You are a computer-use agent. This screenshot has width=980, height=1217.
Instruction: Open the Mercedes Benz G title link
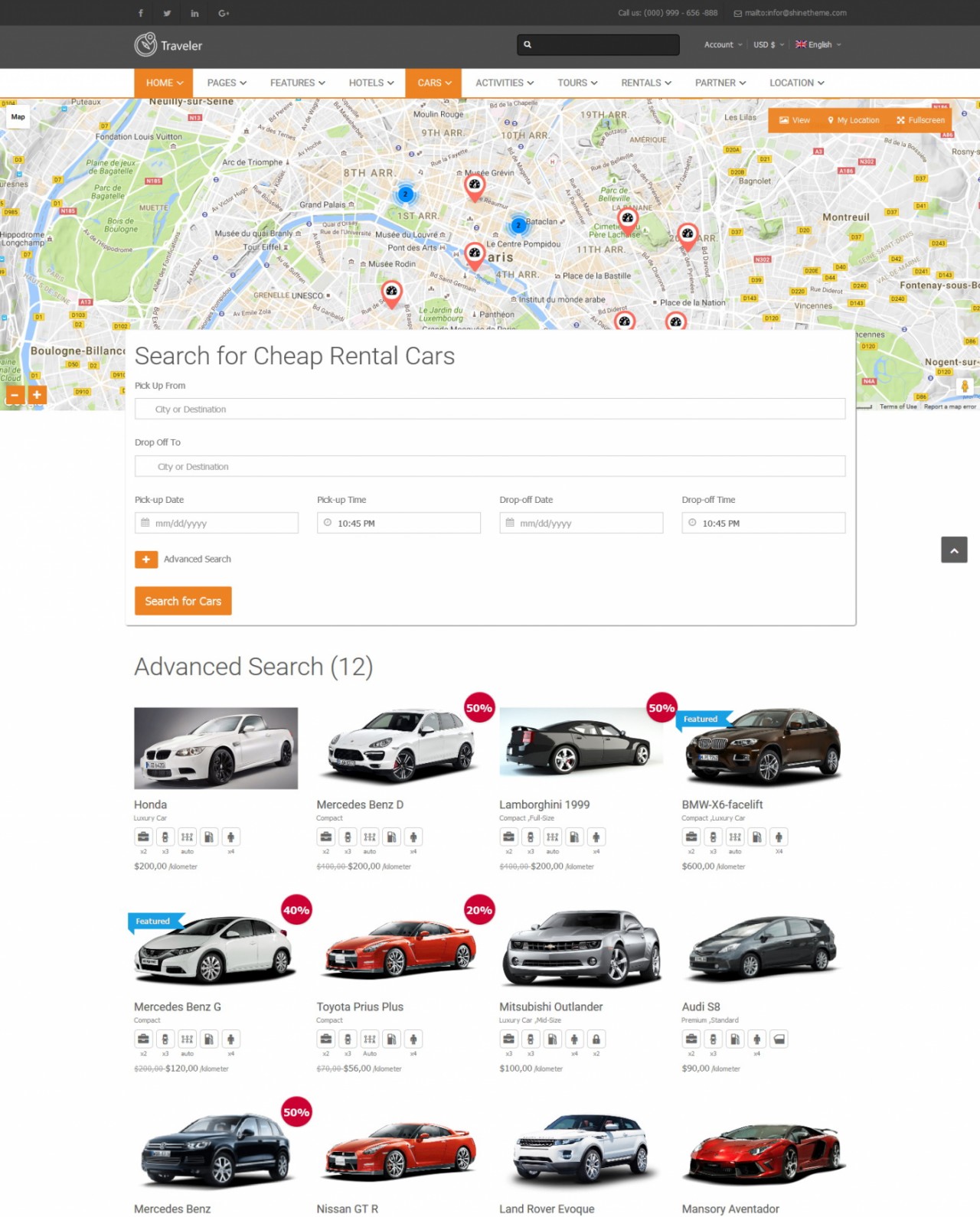(178, 1007)
